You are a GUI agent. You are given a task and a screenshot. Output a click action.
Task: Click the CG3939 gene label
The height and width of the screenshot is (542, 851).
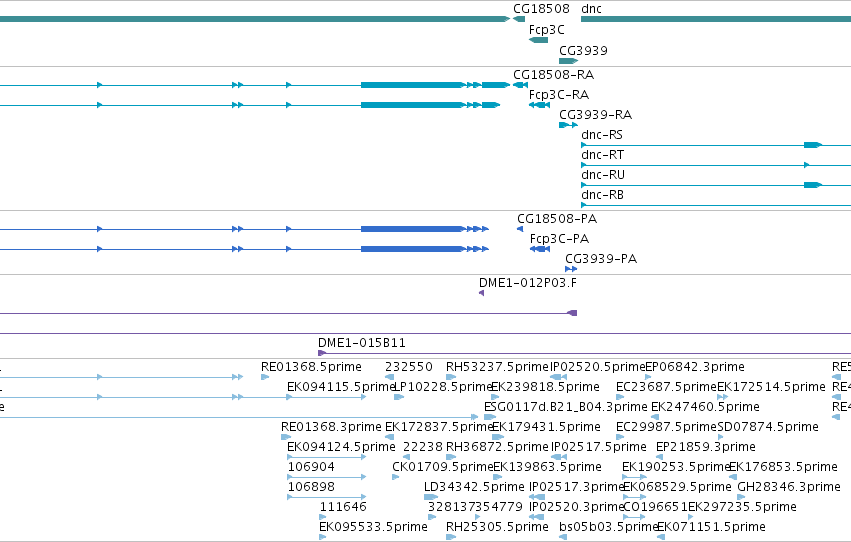click(583, 50)
